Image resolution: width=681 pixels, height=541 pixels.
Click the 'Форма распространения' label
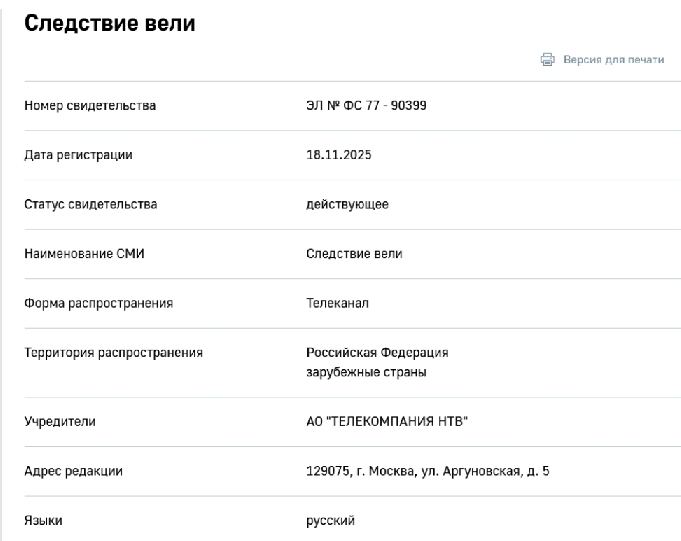click(99, 303)
